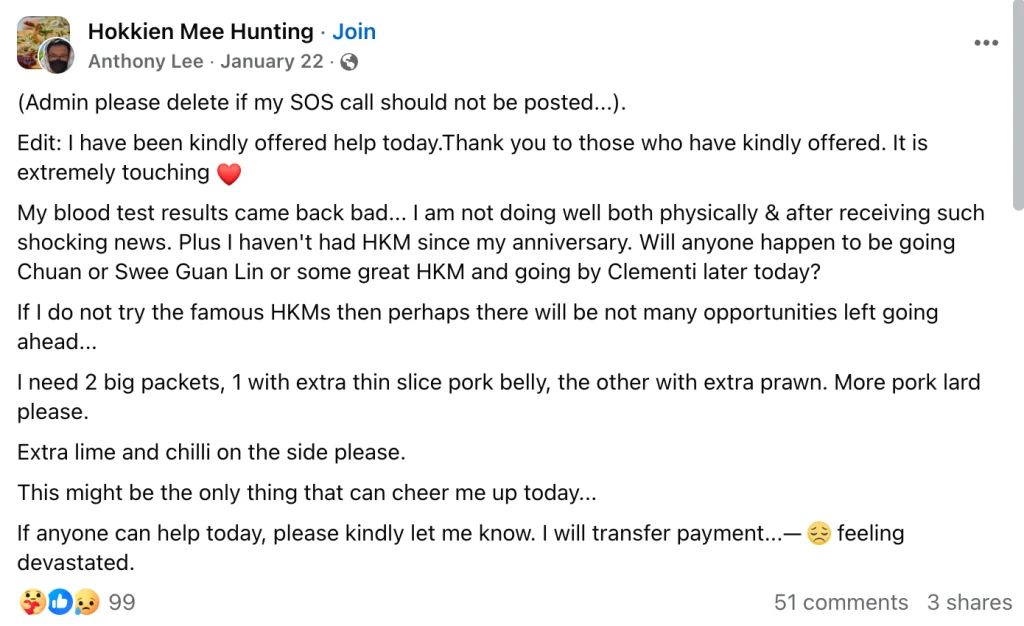Viewport: 1024px width, 626px height.
Task: Click the 'Admin please delete' opening line
Action: [321, 102]
